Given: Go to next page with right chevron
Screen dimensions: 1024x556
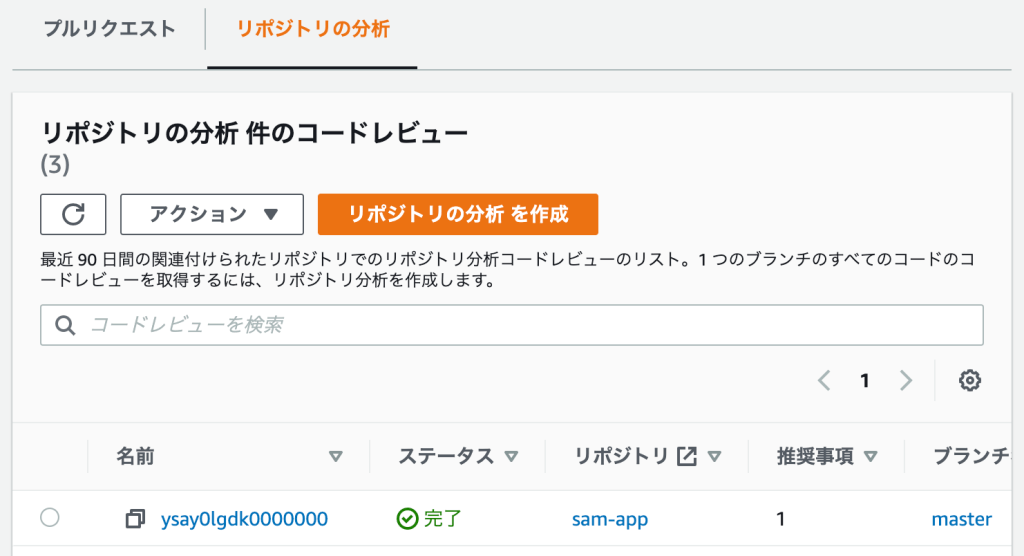Looking at the screenshot, I should pyautogui.click(x=906, y=381).
